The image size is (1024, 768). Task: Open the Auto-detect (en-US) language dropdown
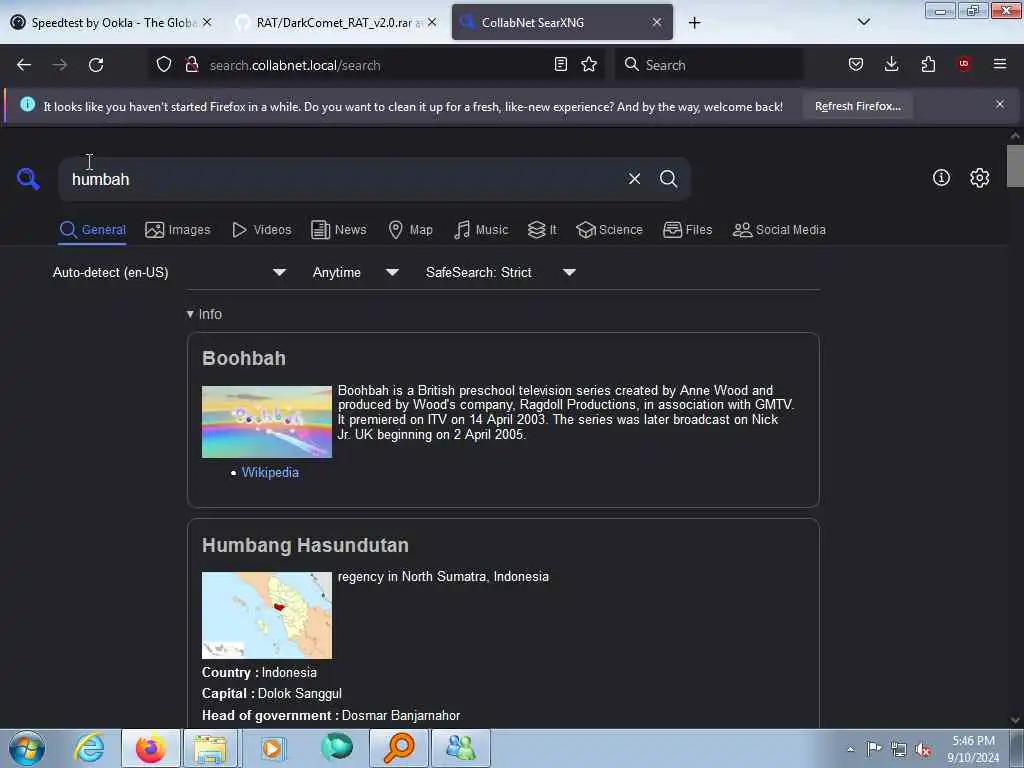click(168, 272)
